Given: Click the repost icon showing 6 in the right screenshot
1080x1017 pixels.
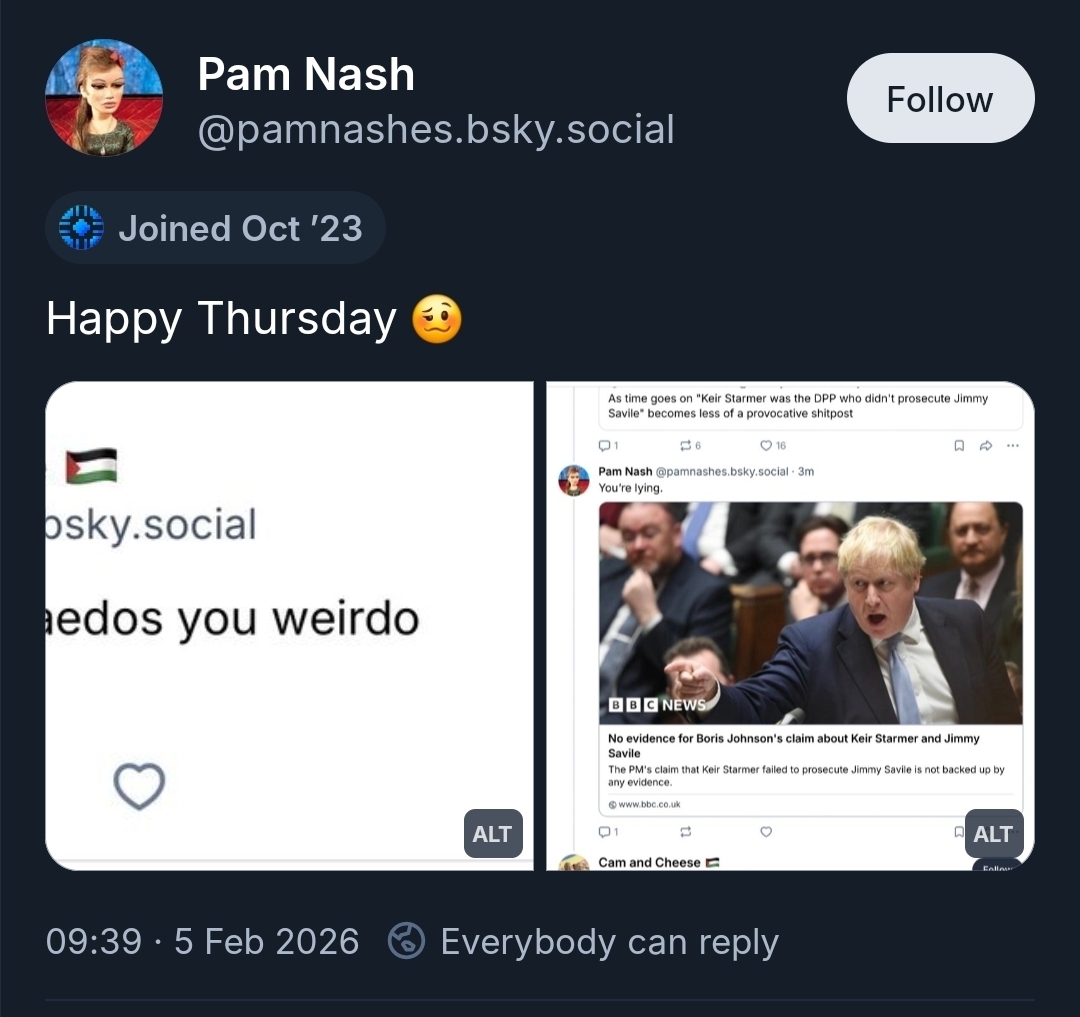Looking at the screenshot, I should (690, 445).
